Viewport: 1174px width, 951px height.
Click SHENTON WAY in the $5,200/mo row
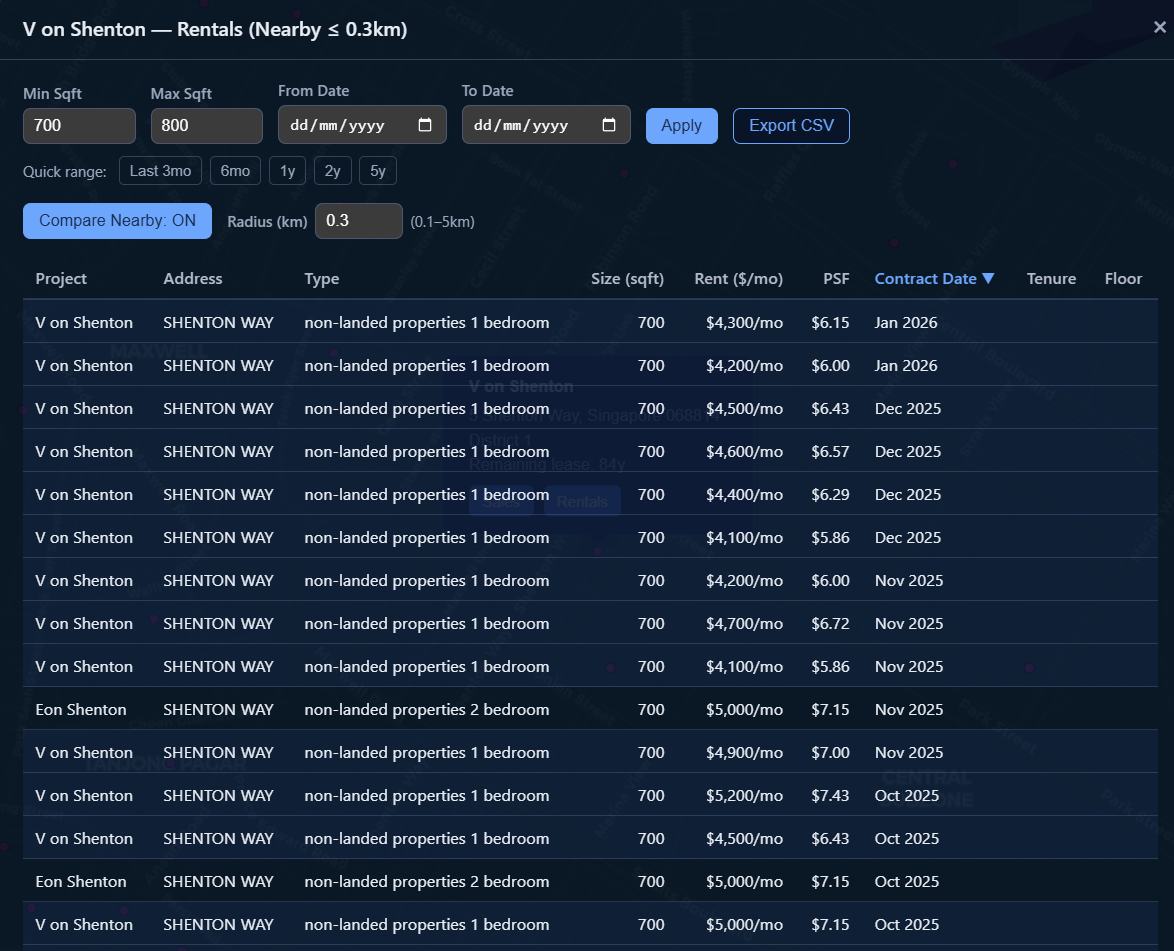click(x=219, y=796)
